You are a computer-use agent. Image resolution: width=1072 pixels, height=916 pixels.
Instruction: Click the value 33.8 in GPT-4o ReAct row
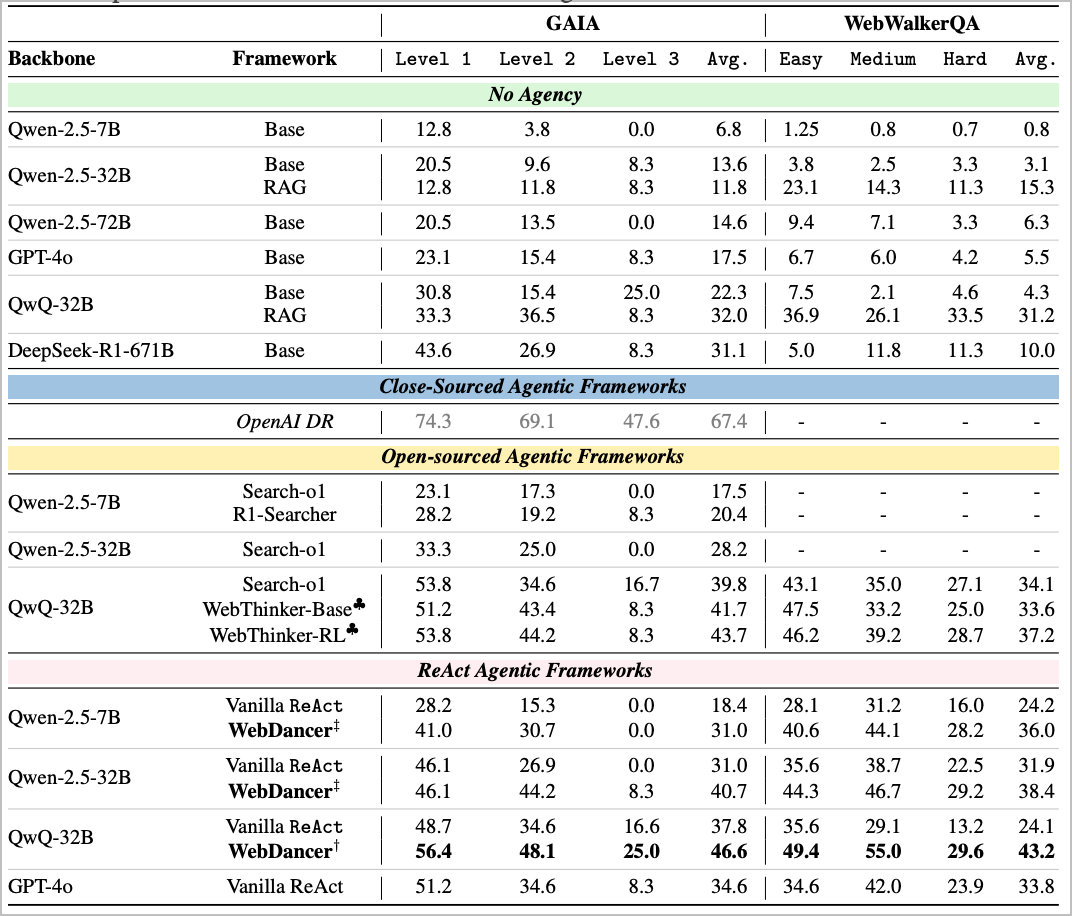(1036, 886)
